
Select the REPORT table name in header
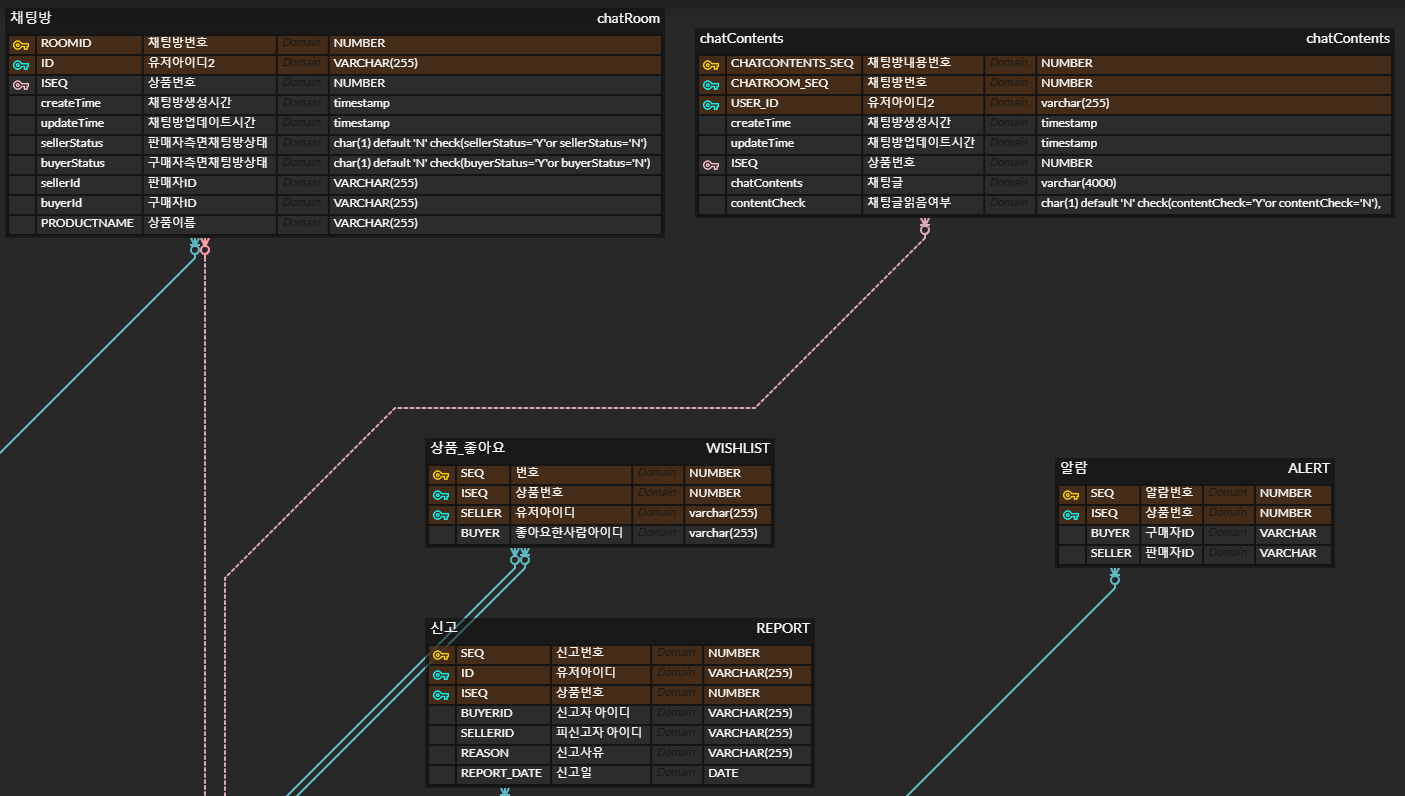coord(783,628)
